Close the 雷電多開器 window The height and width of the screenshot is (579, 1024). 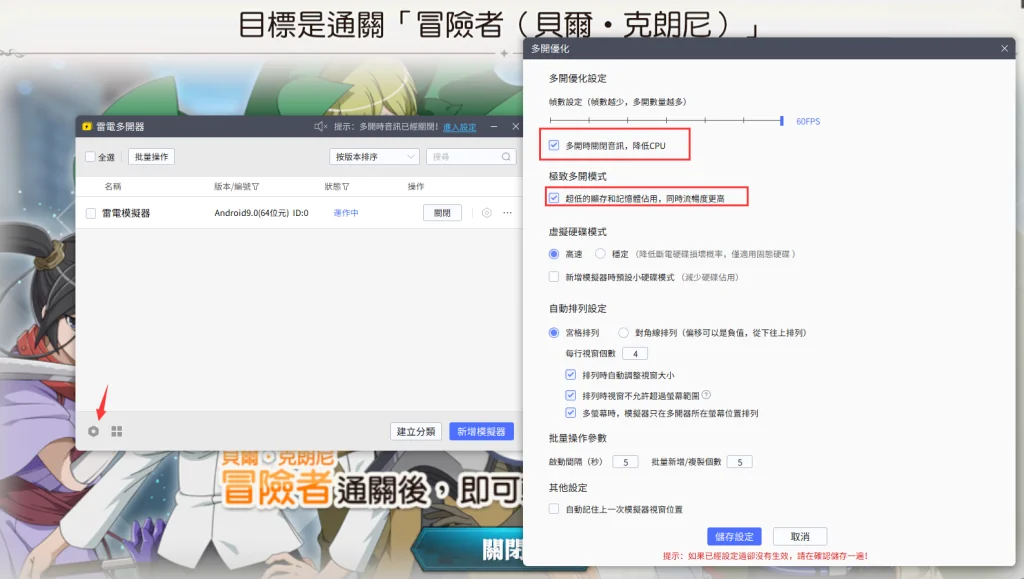pyautogui.click(x=515, y=127)
